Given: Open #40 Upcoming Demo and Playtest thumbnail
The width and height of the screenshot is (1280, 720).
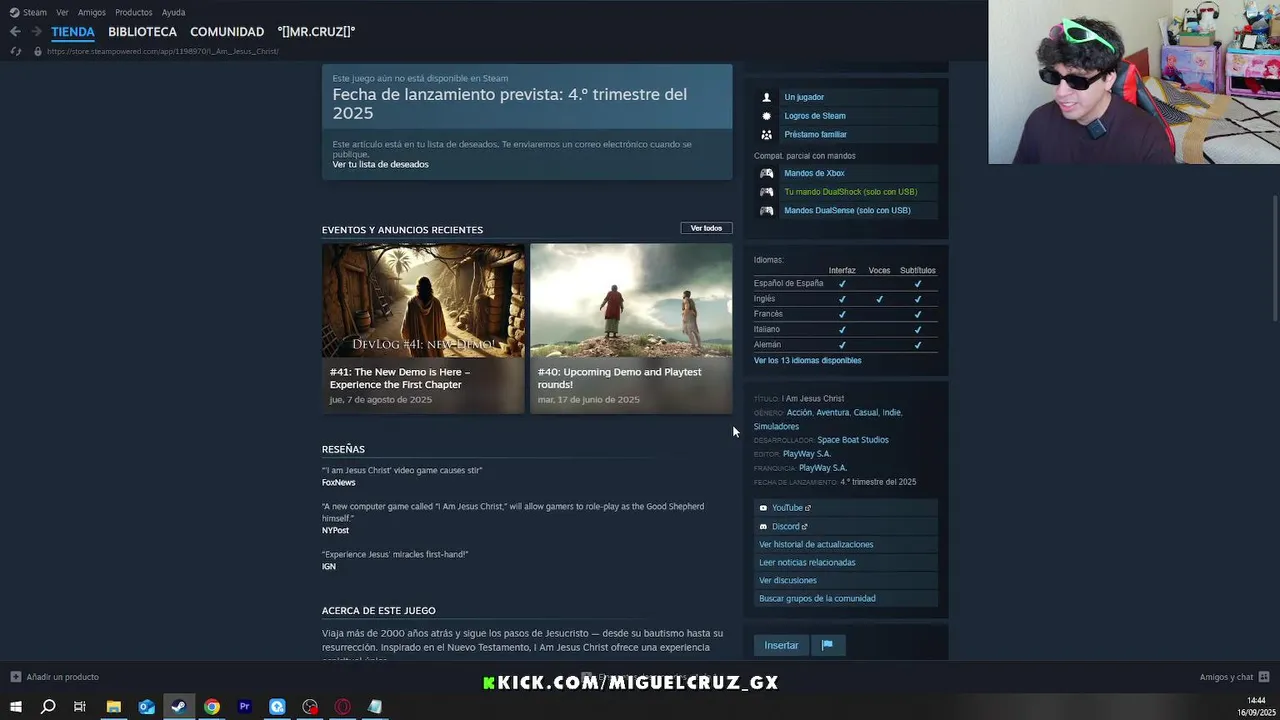Looking at the screenshot, I should pos(631,301).
